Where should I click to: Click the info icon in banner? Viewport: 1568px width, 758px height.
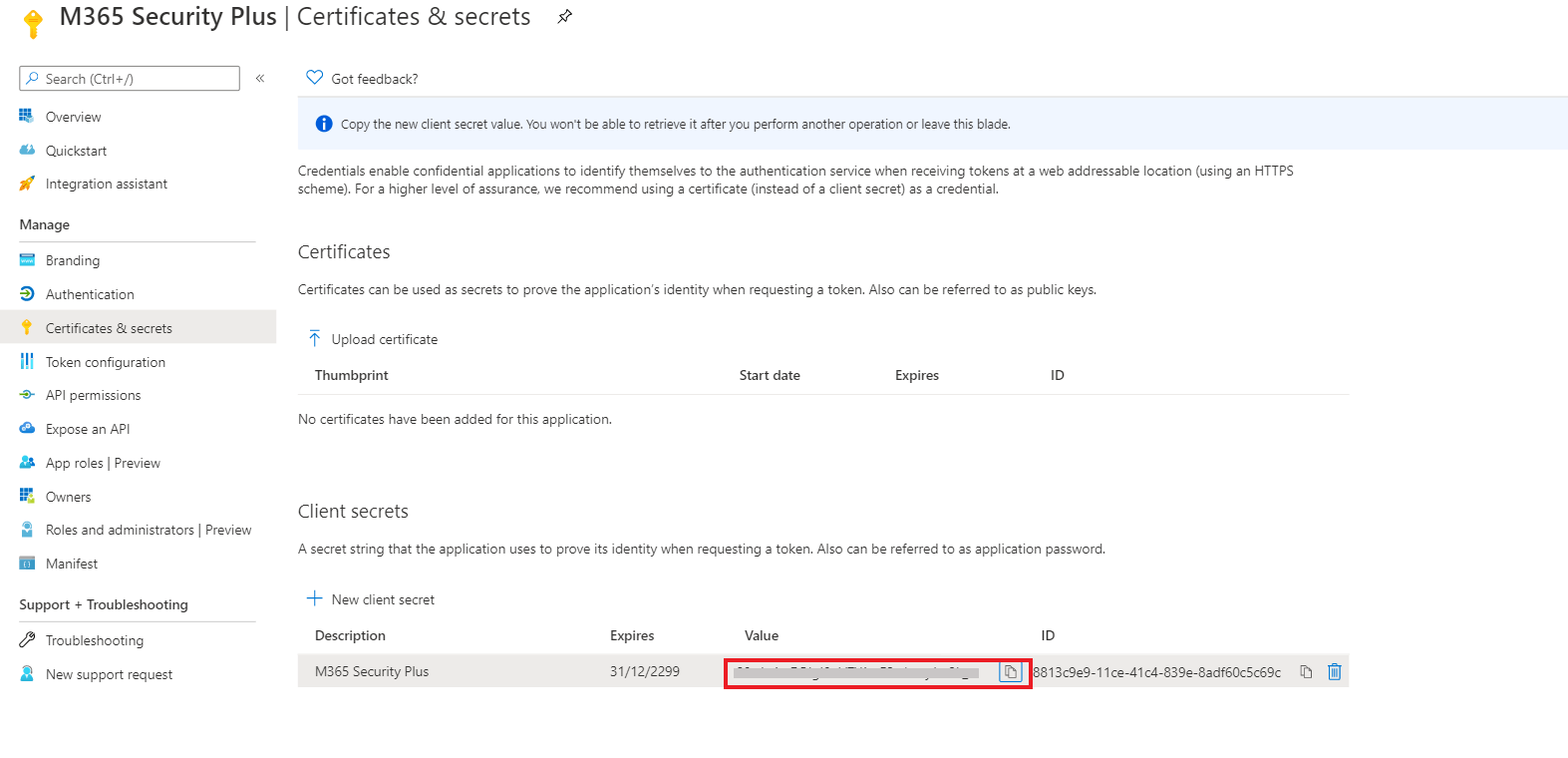pyautogui.click(x=324, y=124)
